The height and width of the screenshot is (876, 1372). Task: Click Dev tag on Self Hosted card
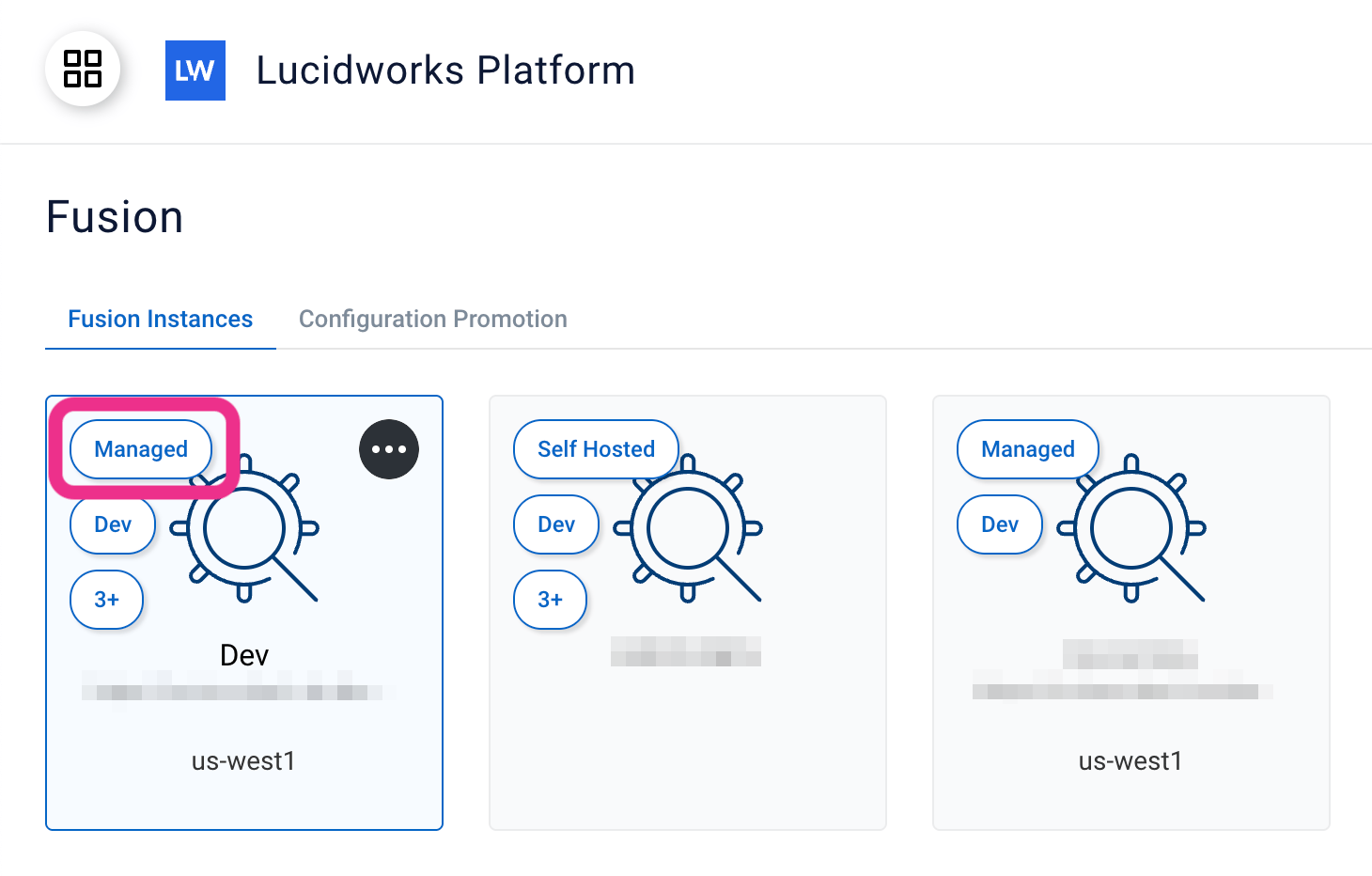point(556,524)
